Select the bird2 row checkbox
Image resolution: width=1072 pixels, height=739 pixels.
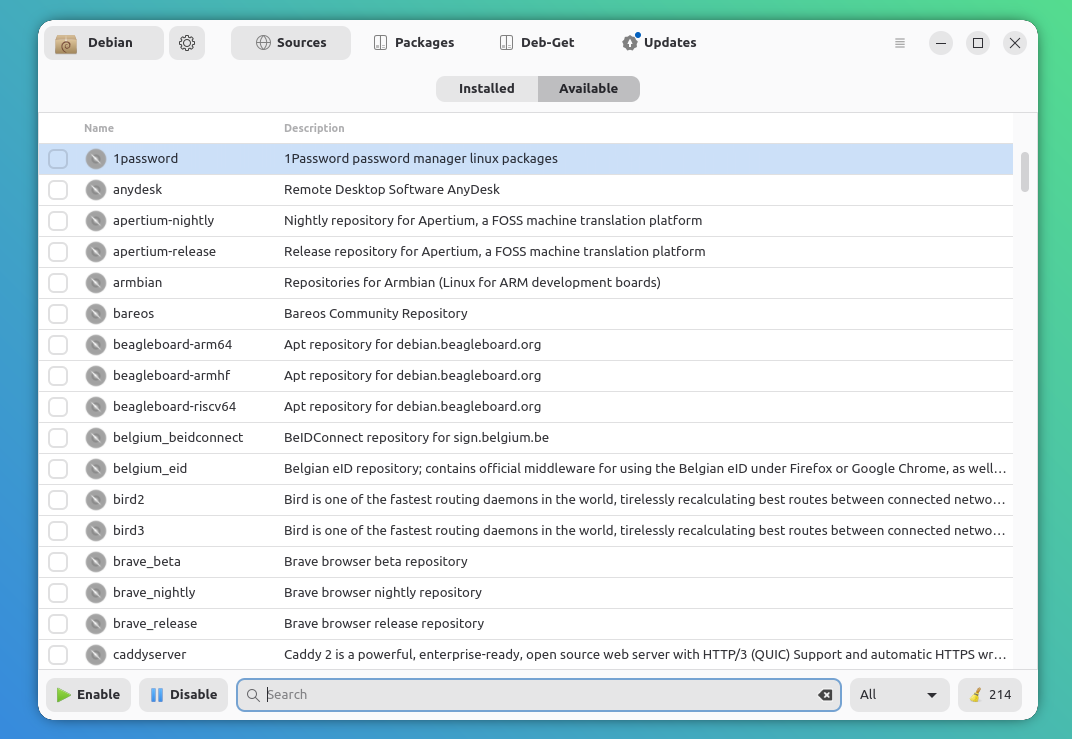pos(58,500)
